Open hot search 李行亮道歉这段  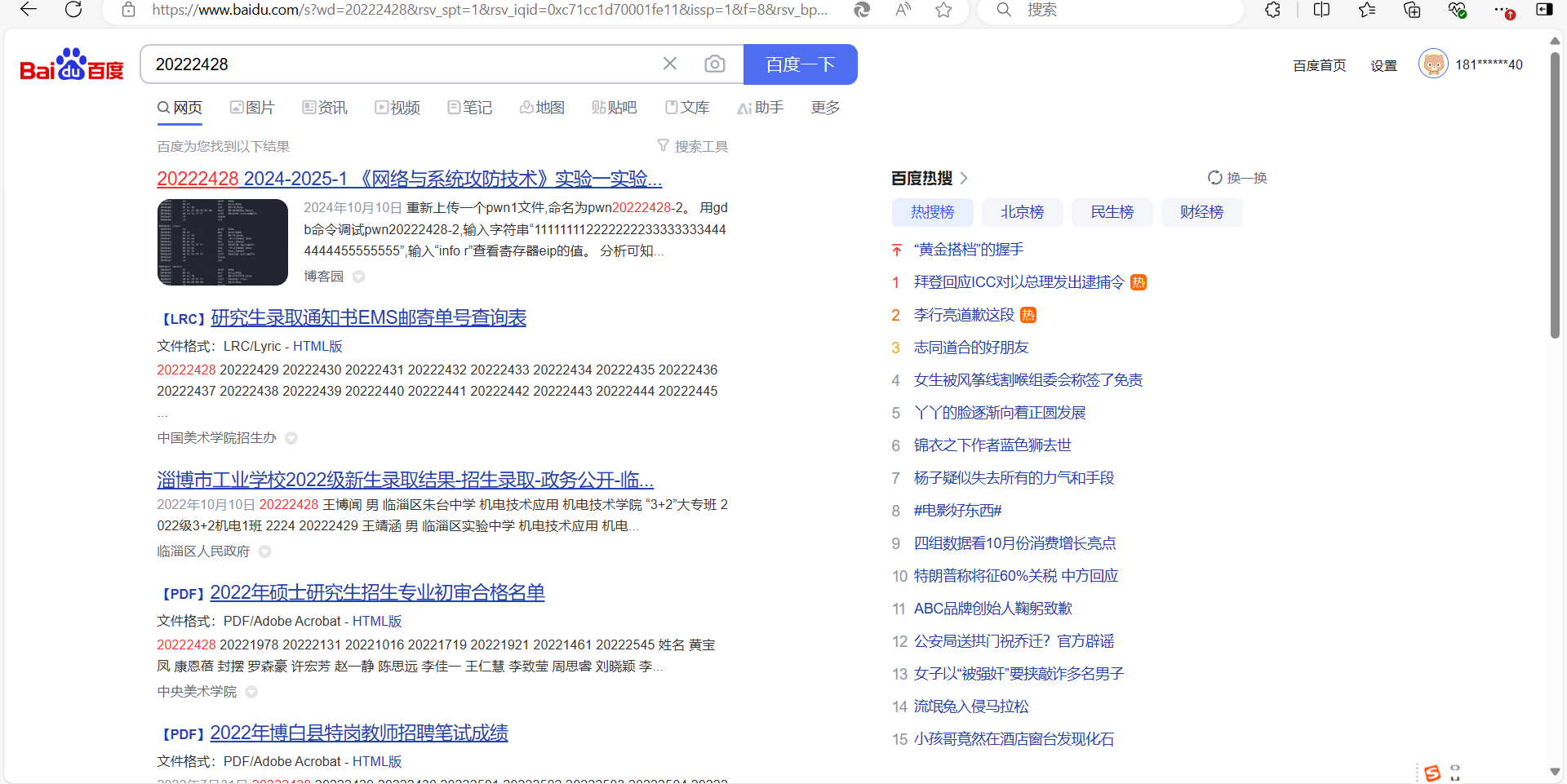pos(964,315)
